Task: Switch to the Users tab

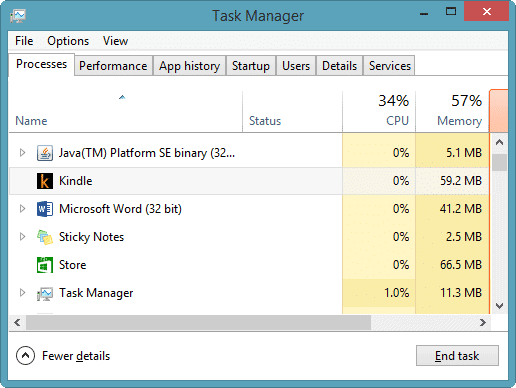Action: (x=296, y=66)
